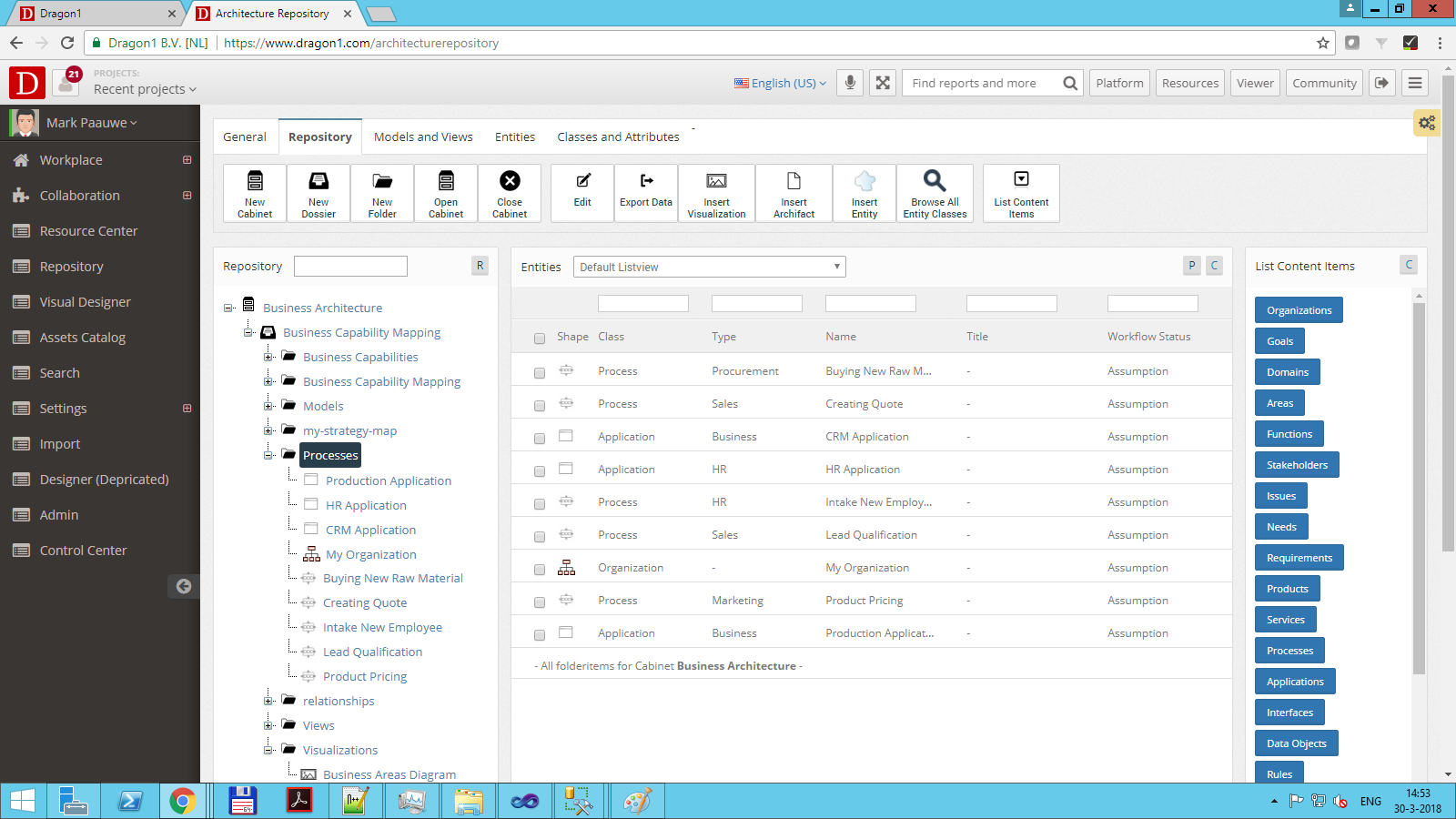Click the bookmark star in address bar
1456x819 pixels.
tap(1323, 43)
